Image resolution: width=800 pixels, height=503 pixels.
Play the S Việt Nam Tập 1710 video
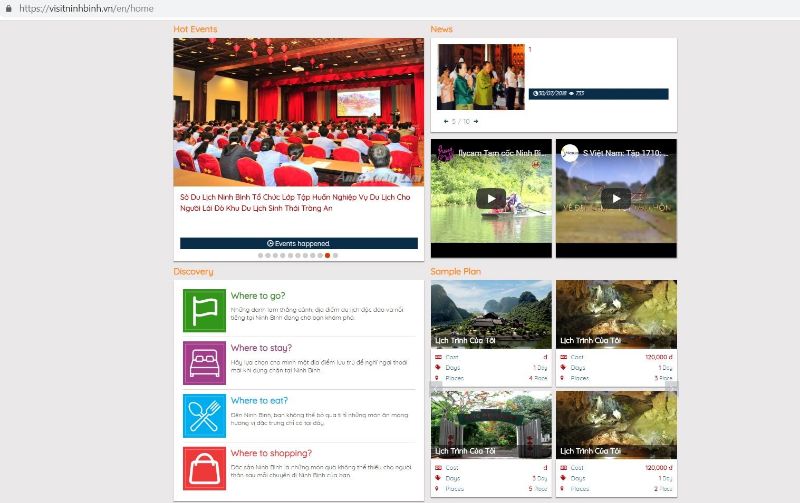615,198
